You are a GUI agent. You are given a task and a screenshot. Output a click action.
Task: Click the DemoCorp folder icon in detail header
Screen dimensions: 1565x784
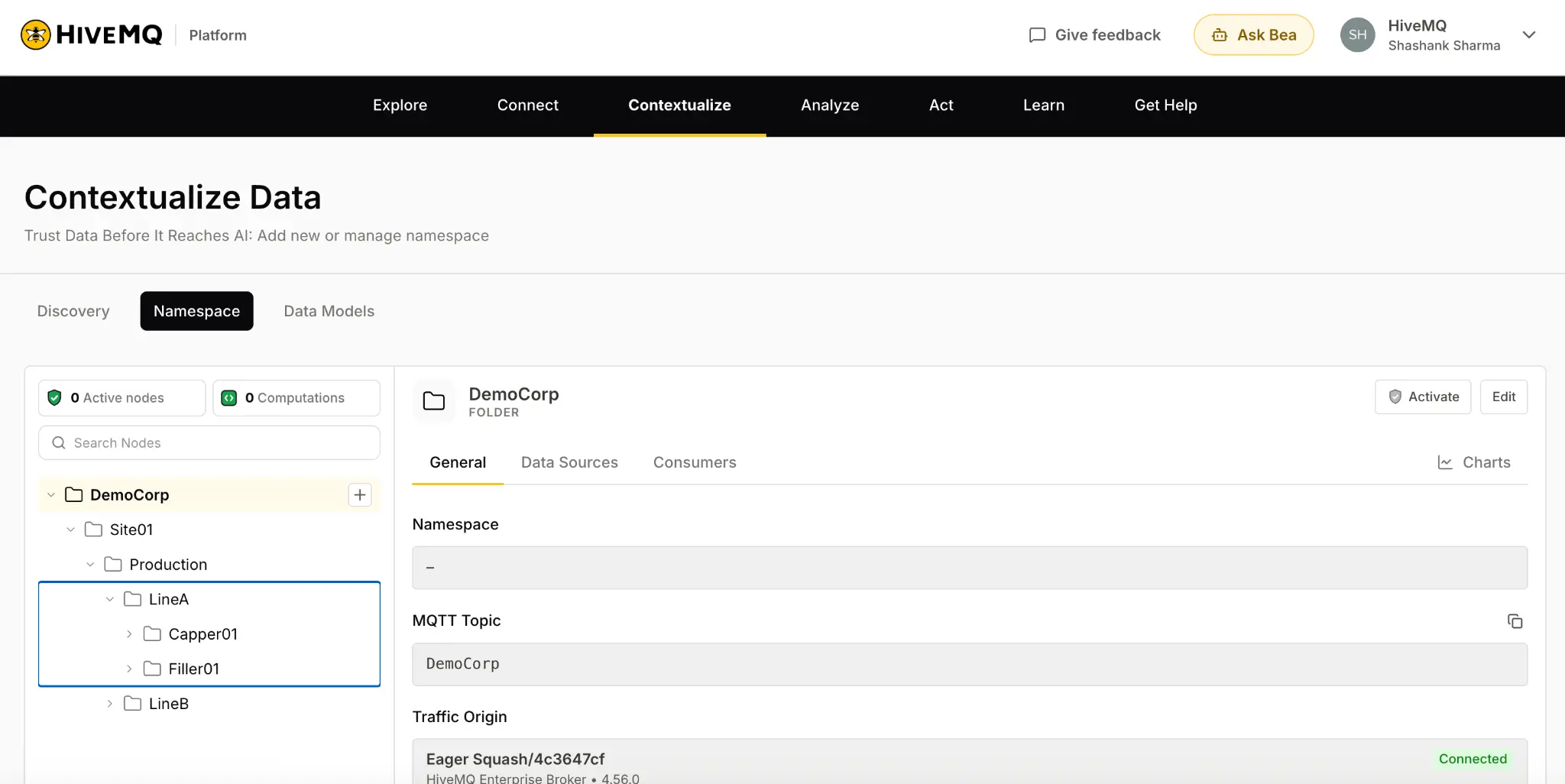(434, 401)
